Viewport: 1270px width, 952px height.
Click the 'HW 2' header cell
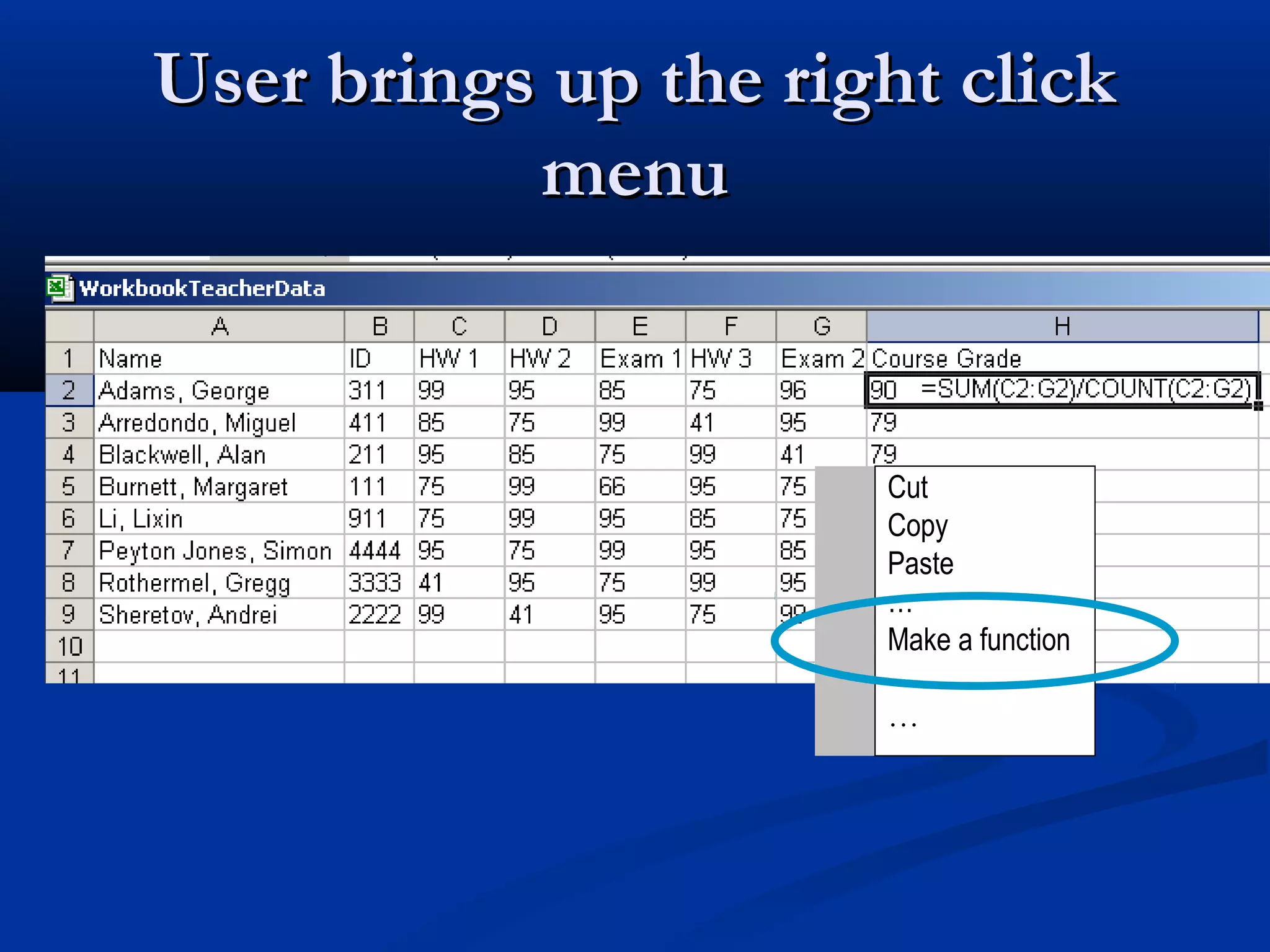[549, 358]
